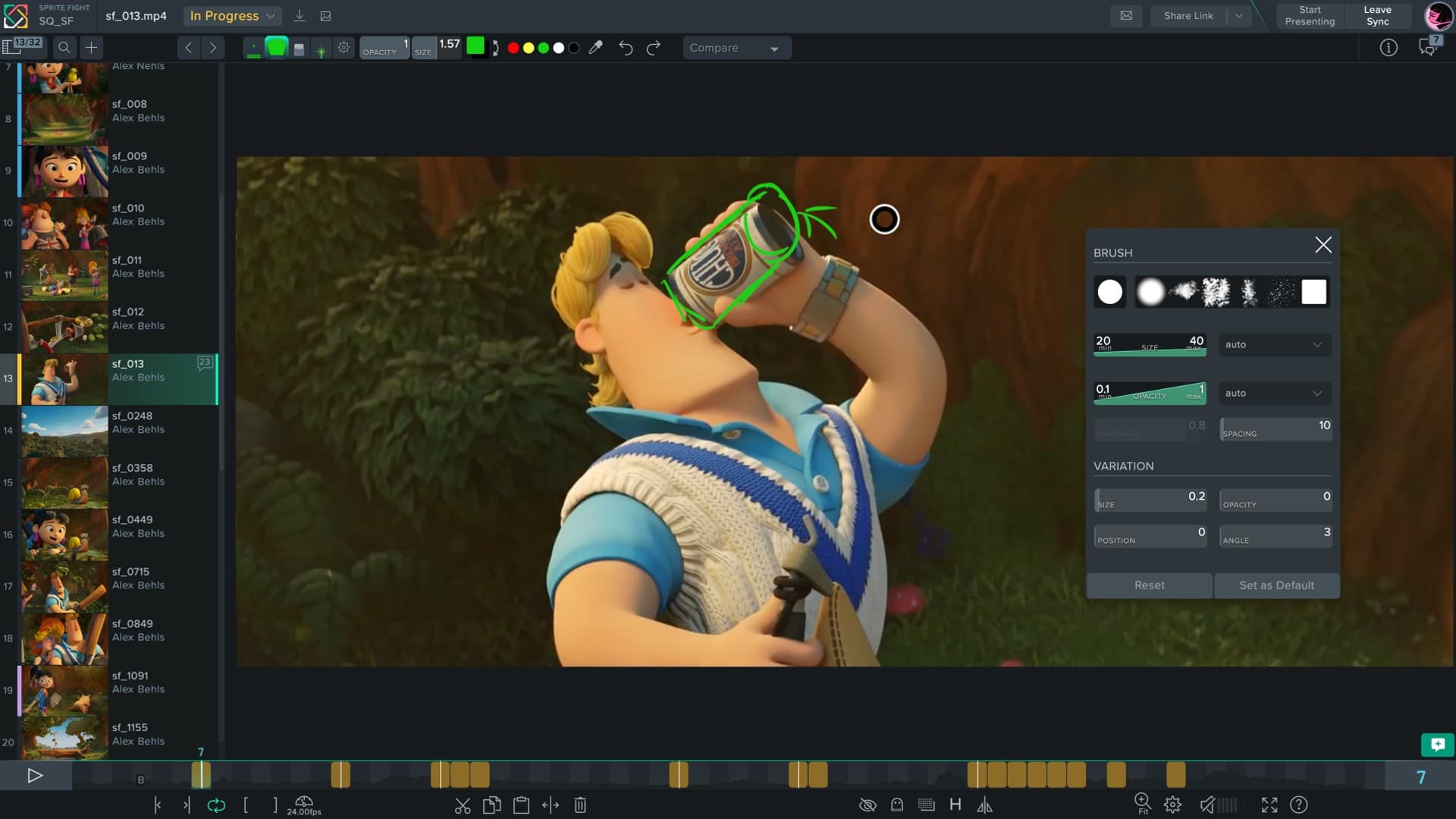
Task: Reset the brush settings
Action: (1149, 585)
